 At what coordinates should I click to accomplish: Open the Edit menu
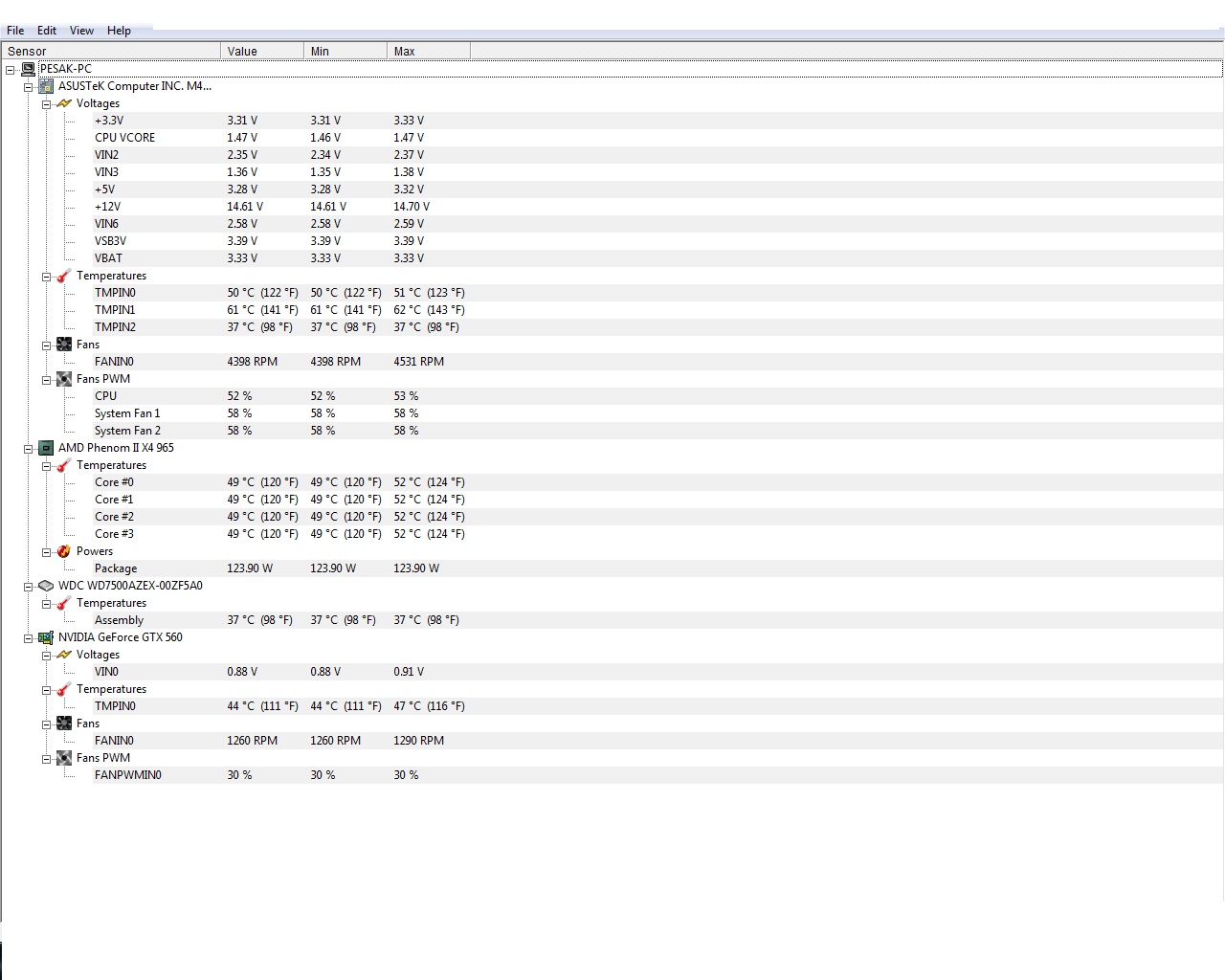pyautogui.click(x=47, y=31)
